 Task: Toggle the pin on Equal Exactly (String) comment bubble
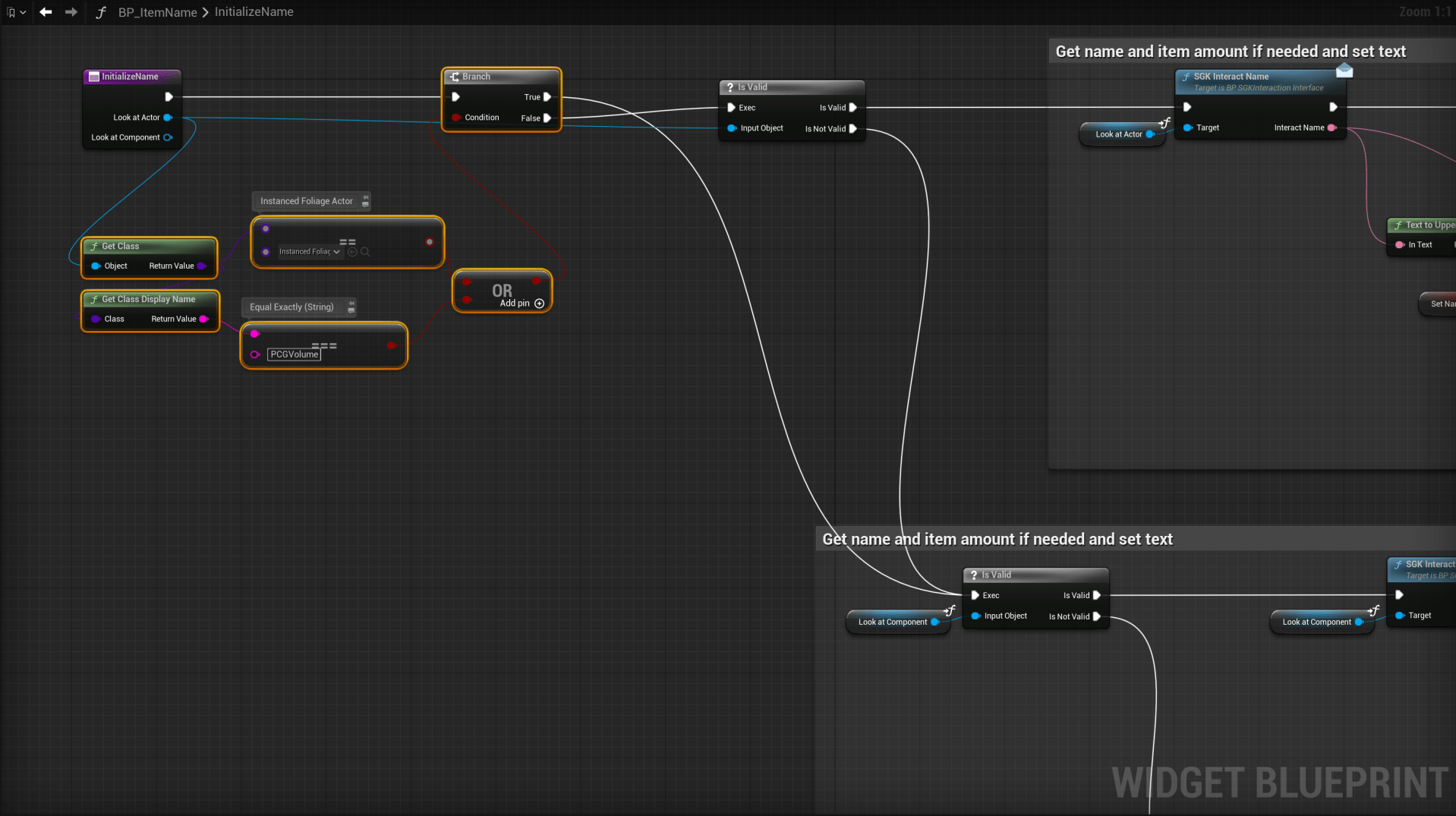tap(351, 304)
